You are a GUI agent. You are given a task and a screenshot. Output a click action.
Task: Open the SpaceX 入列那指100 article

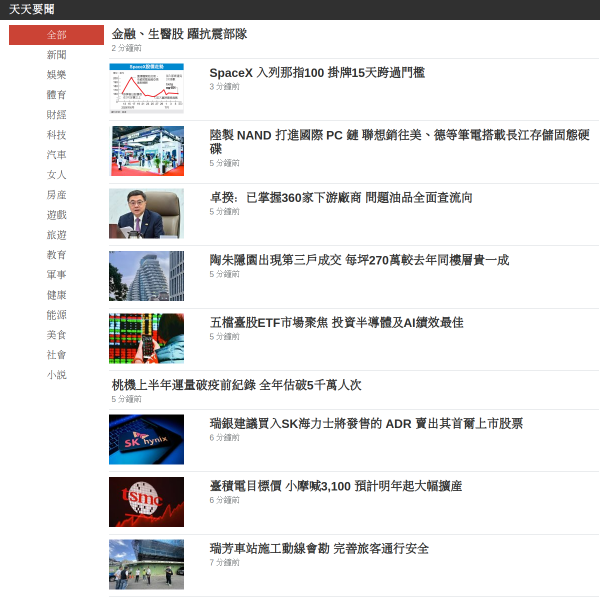[317, 73]
